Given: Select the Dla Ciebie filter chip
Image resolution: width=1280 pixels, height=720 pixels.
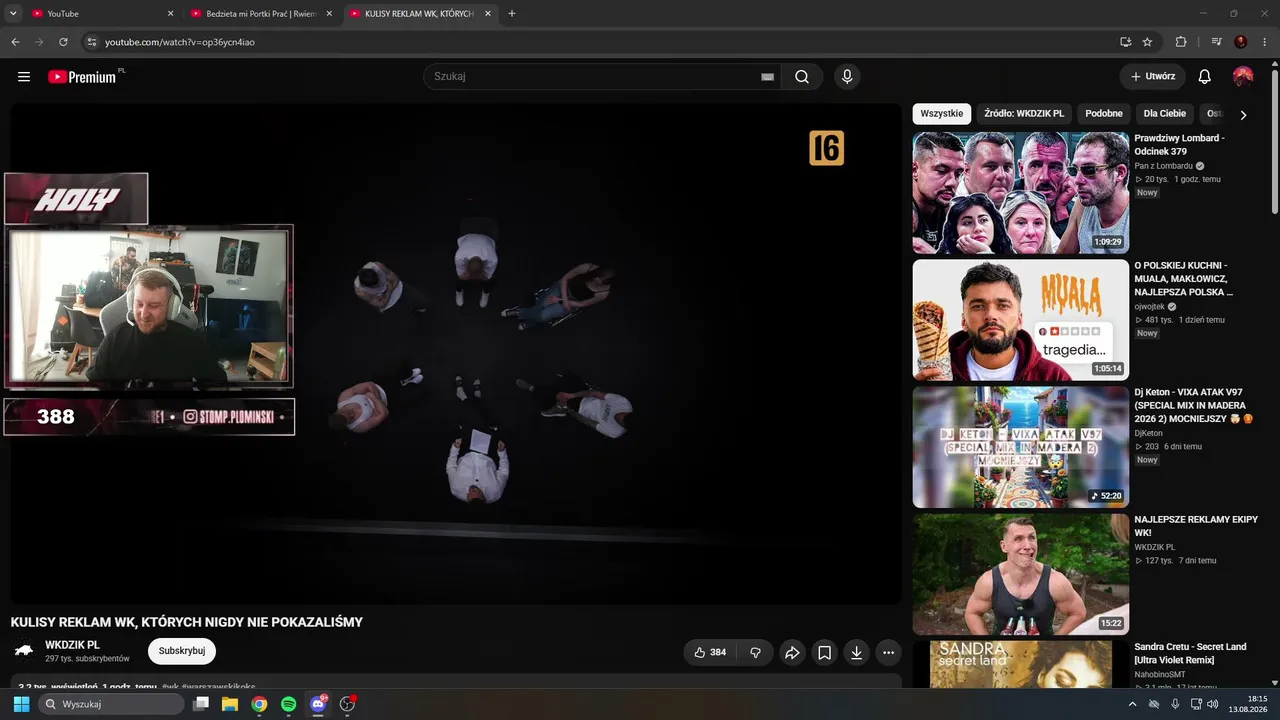Looking at the screenshot, I should click(x=1165, y=114).
